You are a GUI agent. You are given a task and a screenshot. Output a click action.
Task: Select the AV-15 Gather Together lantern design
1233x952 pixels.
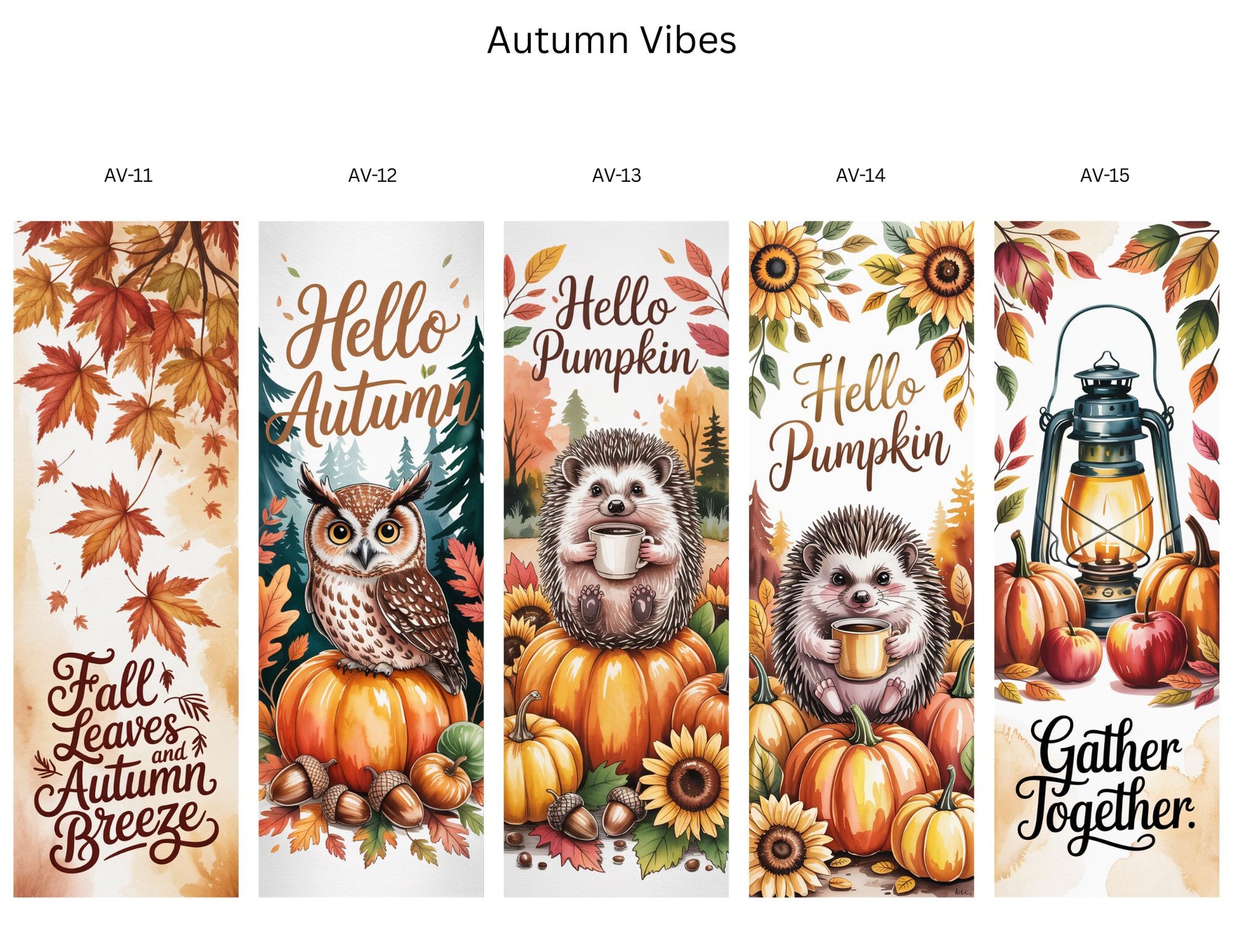pos(1106,559)
